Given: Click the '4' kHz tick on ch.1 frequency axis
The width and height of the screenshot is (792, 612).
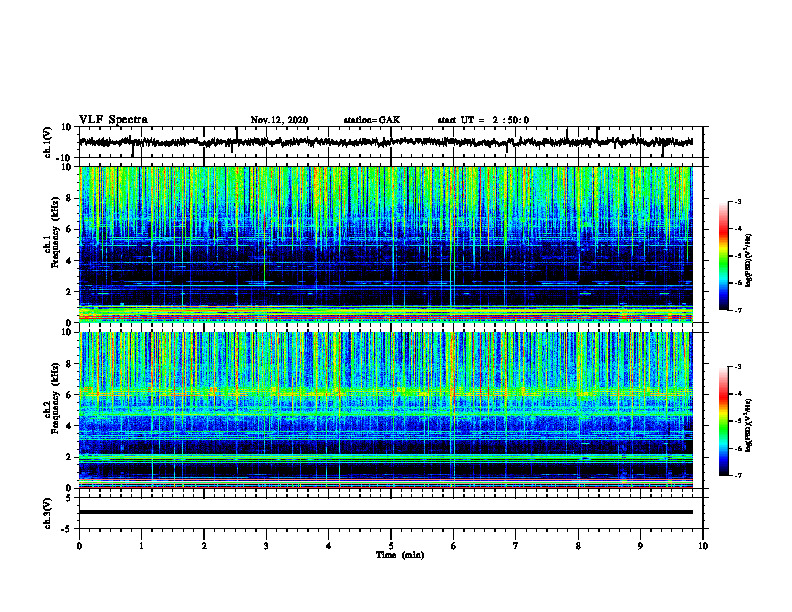Looking at the screenshot, I should pos(70,261).
